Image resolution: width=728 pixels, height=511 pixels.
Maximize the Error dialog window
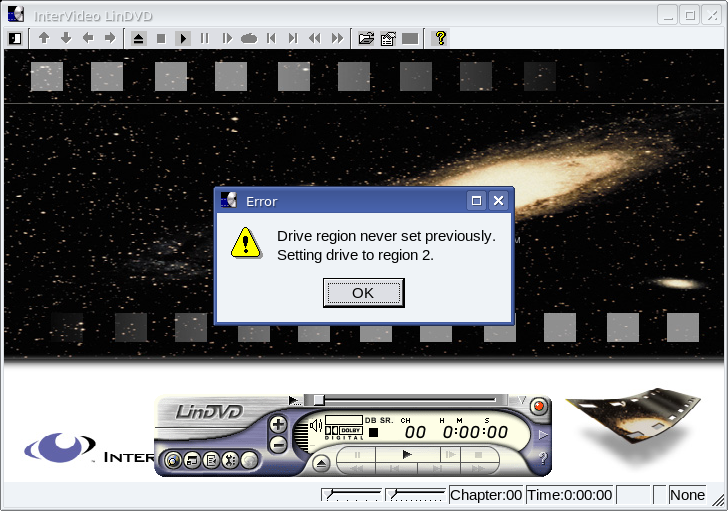(476, 201)
